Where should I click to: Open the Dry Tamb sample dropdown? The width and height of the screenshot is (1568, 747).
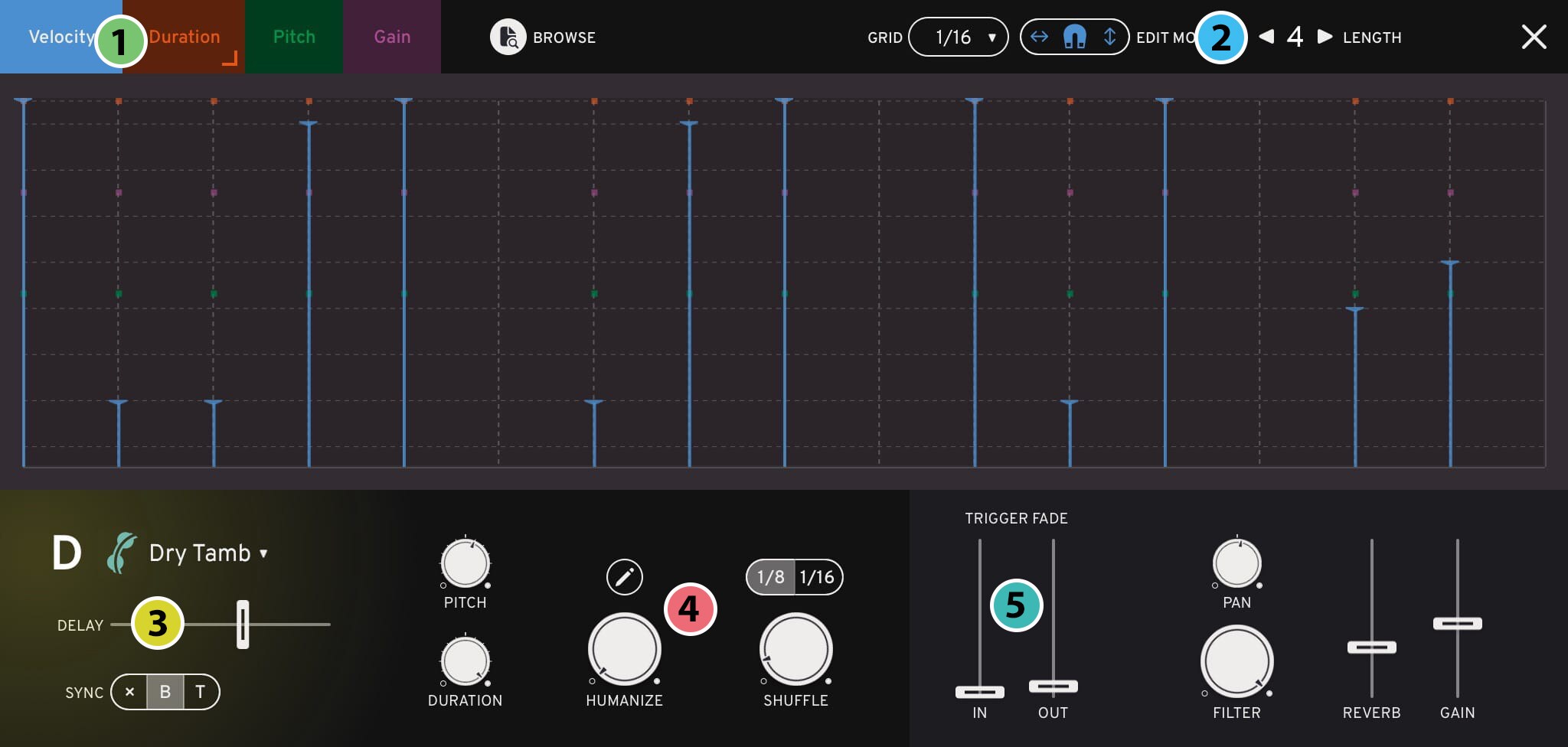[208, 553]
